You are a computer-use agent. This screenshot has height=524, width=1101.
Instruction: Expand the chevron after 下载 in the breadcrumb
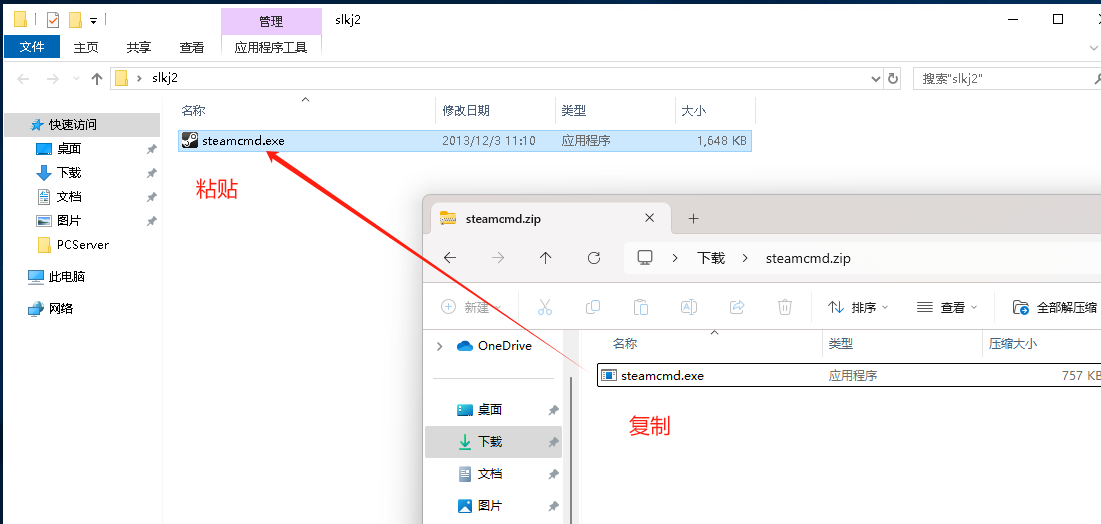(745, 258)
